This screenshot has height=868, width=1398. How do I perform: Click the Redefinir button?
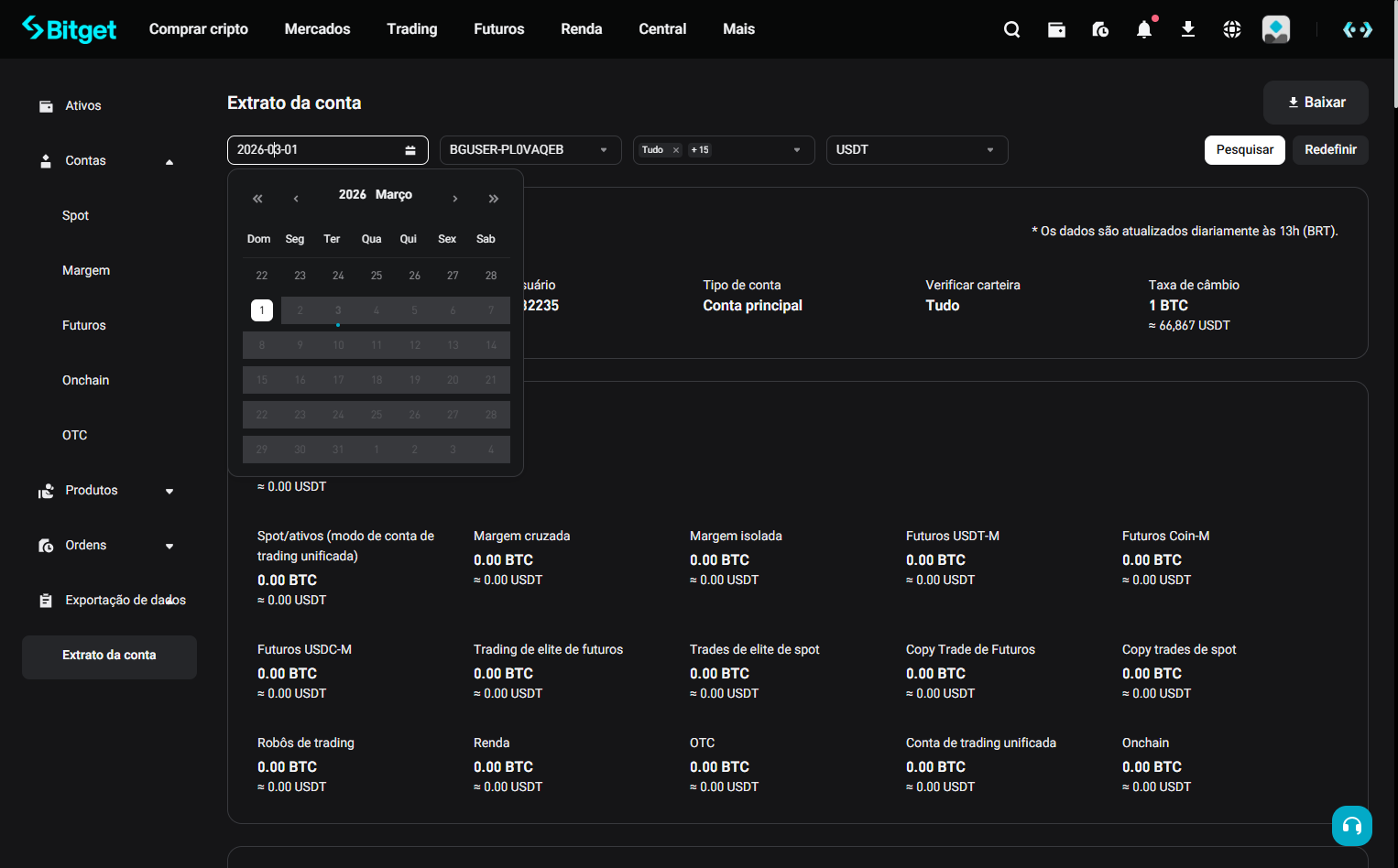(1330, 150)
